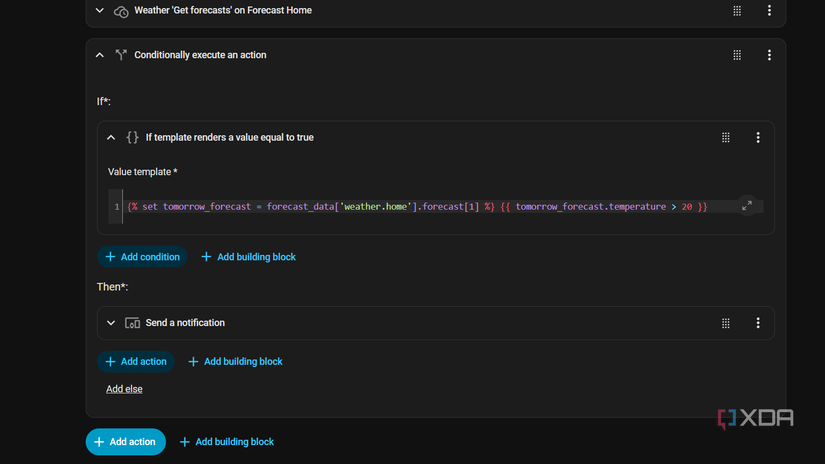Click the Add else link

coord(124,389)
